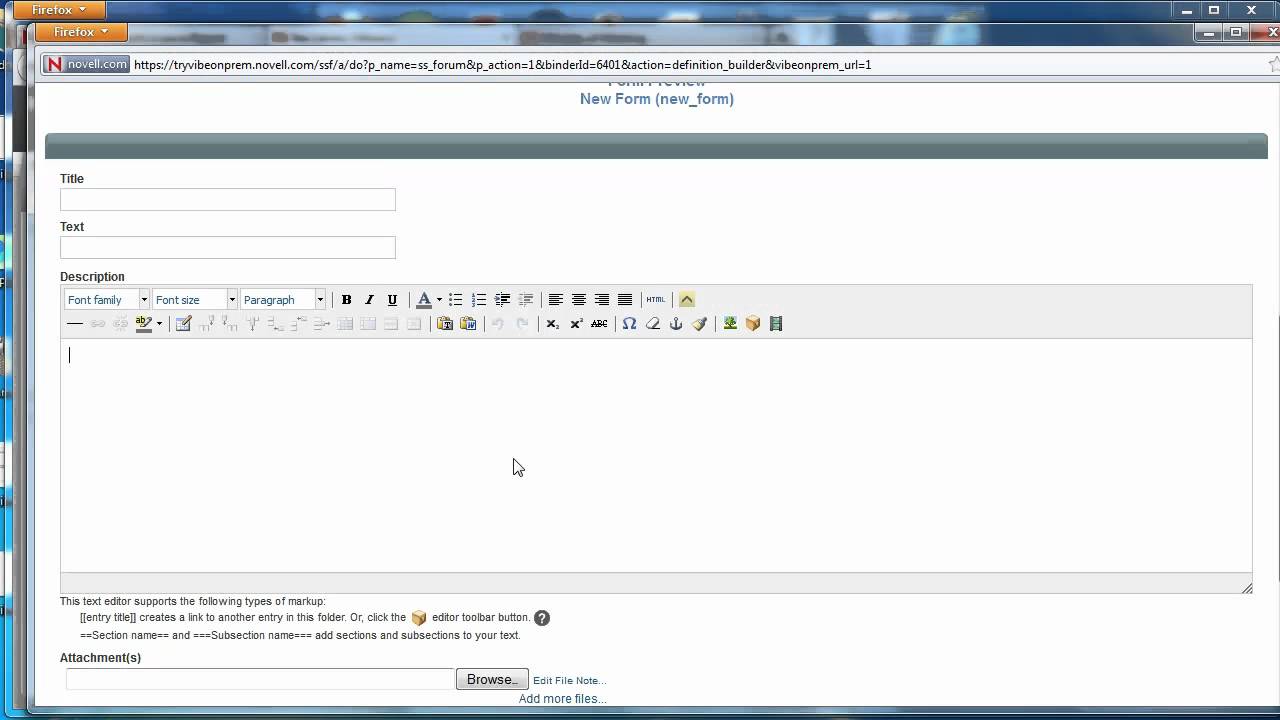The width and height of the screenshot is (1280, 720).
Task: Insert an unordered bullet list
Action: point(456,300)
